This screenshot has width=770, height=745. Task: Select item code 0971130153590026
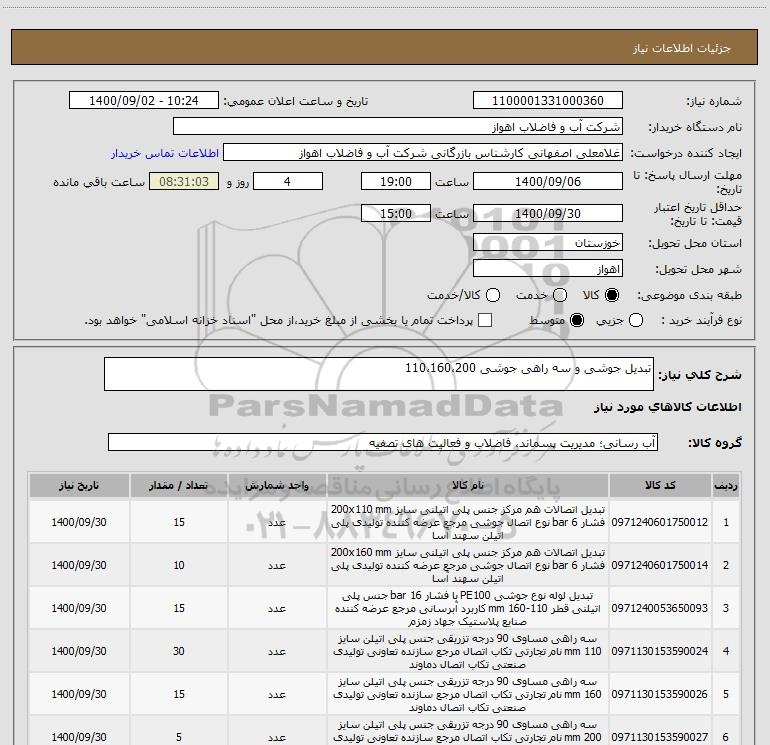[x=660, y=694]
